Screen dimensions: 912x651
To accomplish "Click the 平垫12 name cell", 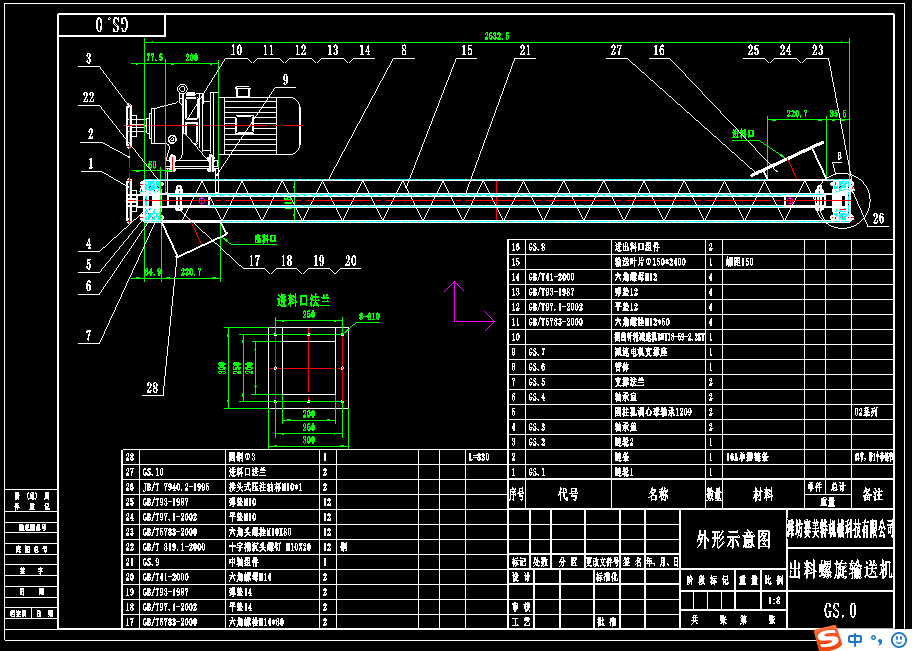I will click(x=626, y=307).
